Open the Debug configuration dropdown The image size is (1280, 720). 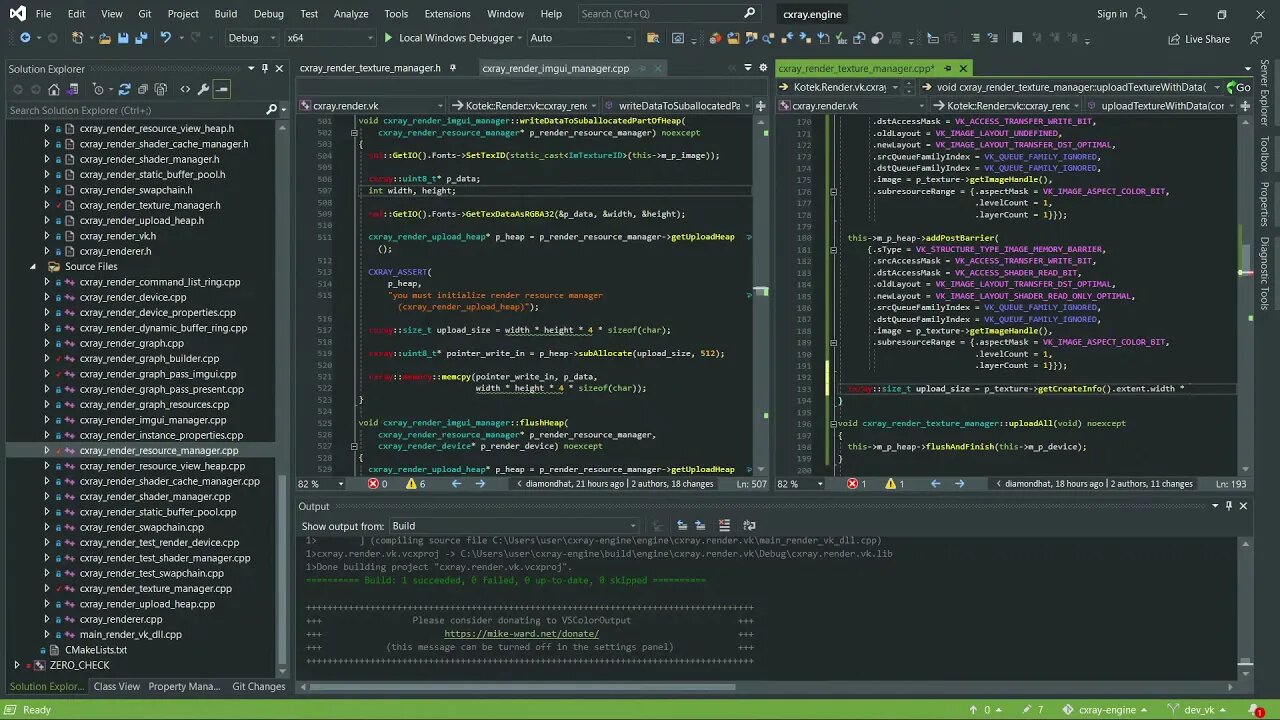[252, 38]
